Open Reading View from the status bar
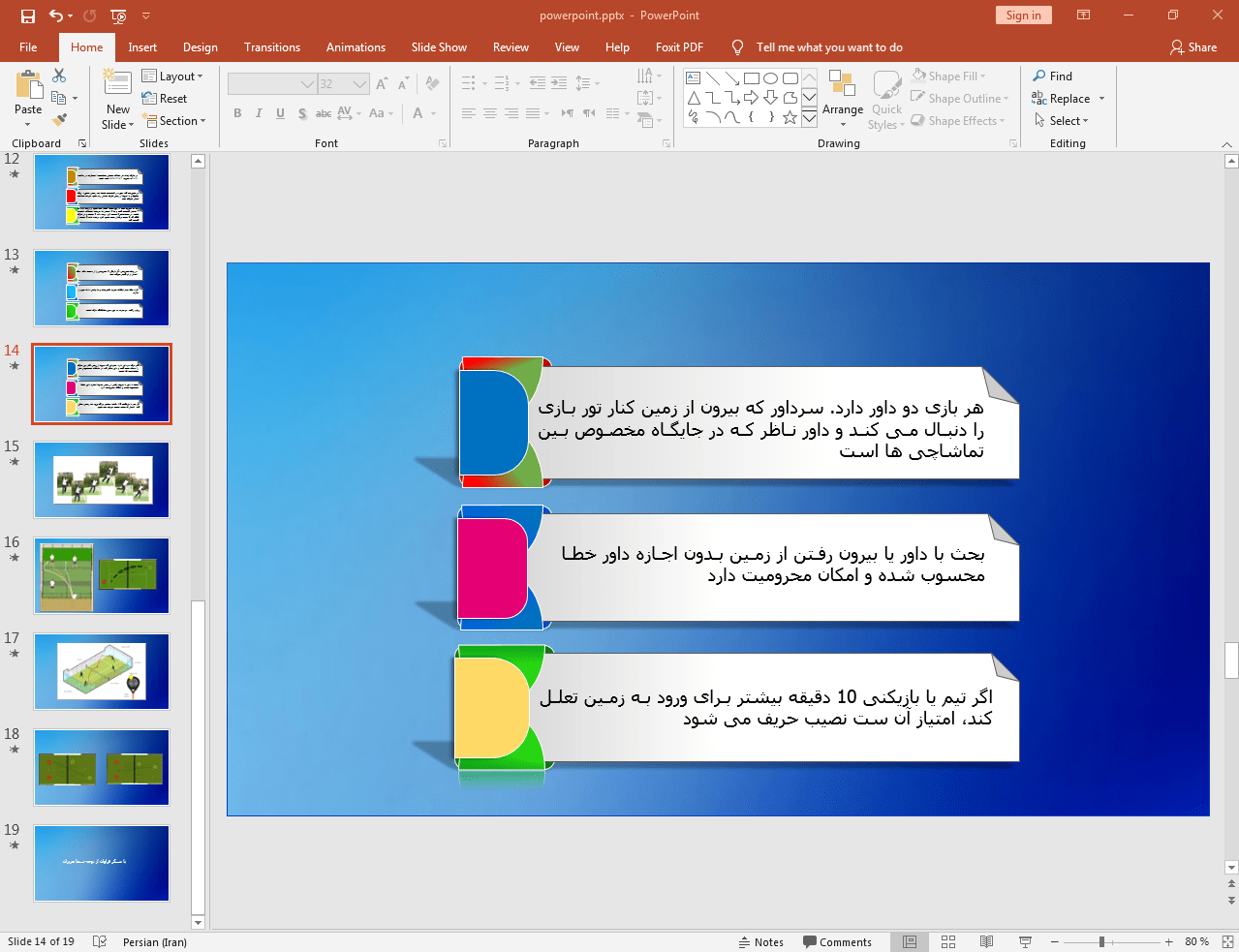 pyautogui.click(x=986, y=941)
